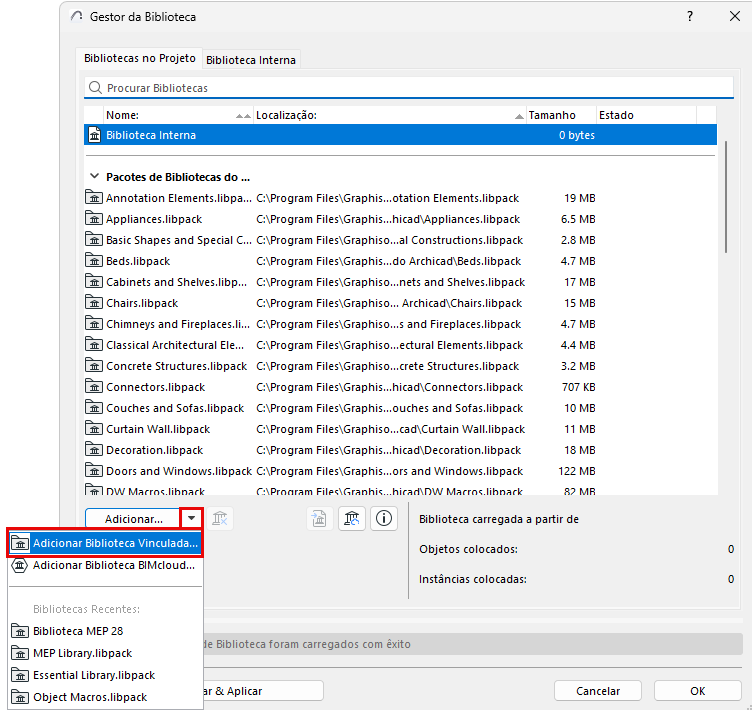Click the Annotation Elements.libpack icon
Screen dimensions: 752x710
pos(94,198)
